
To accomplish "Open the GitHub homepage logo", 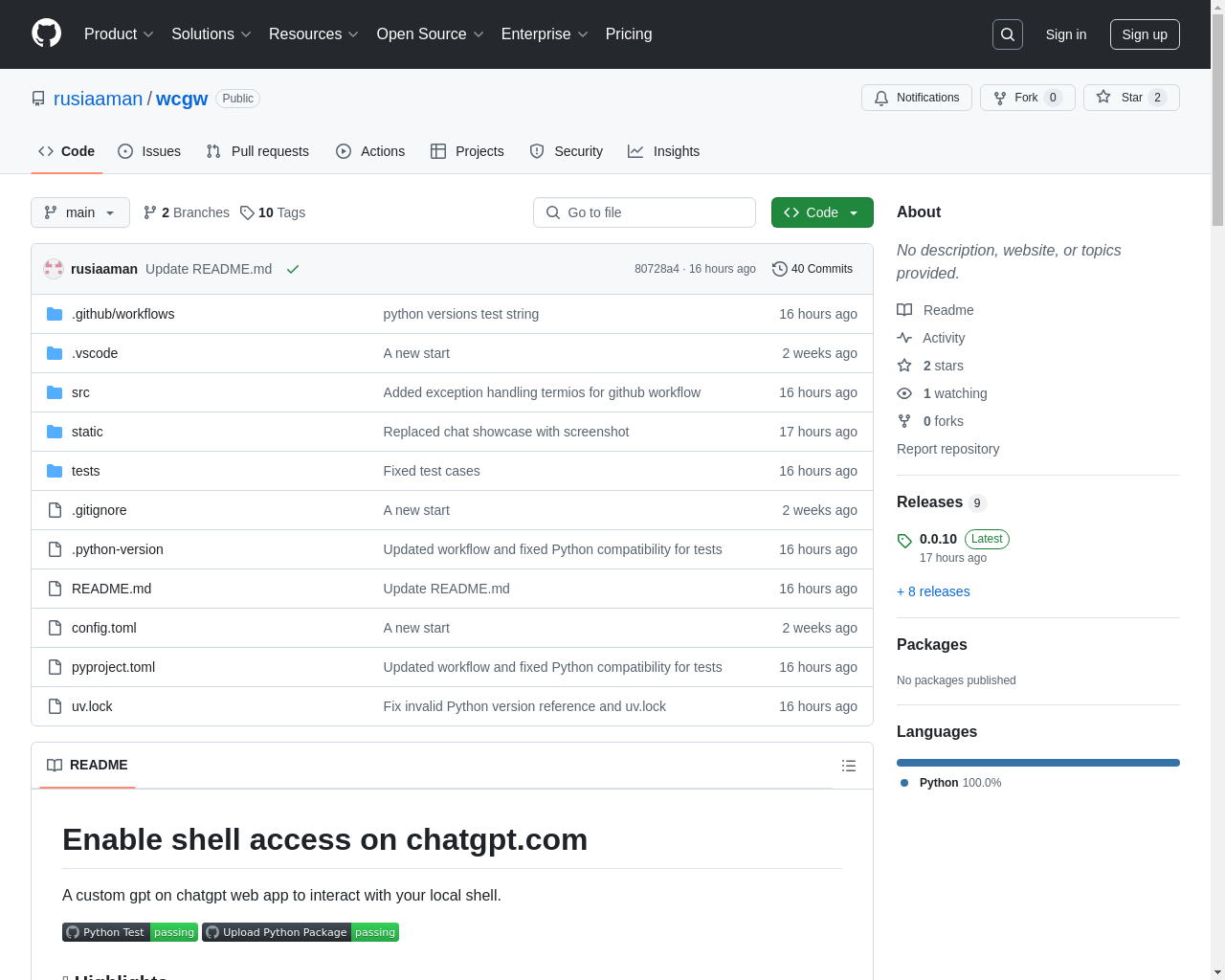I will pyautogui.click(x=46, y=33).
